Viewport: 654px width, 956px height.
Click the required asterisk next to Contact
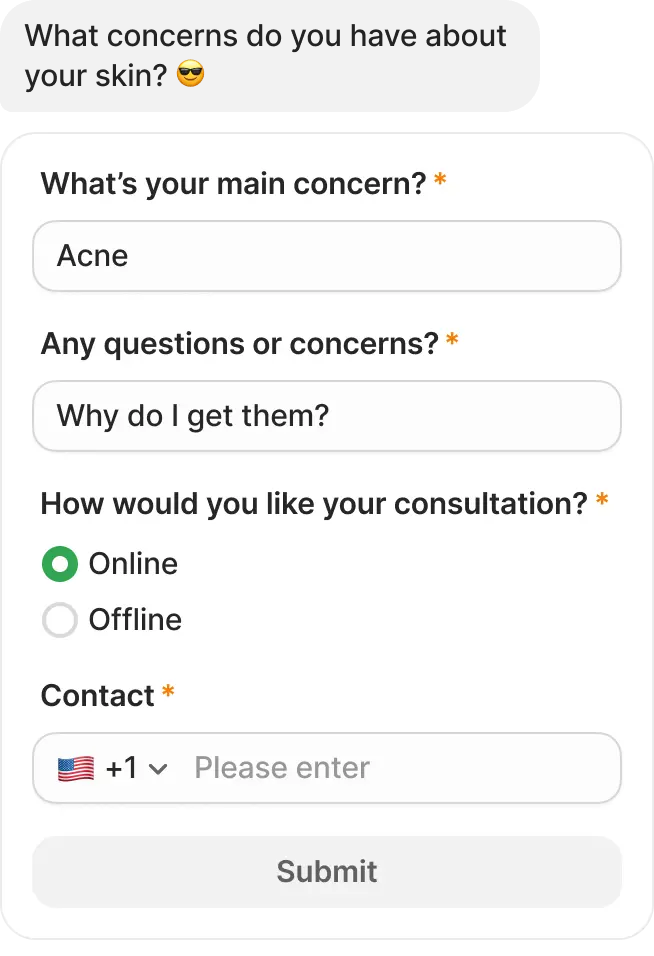click(168, 693)
